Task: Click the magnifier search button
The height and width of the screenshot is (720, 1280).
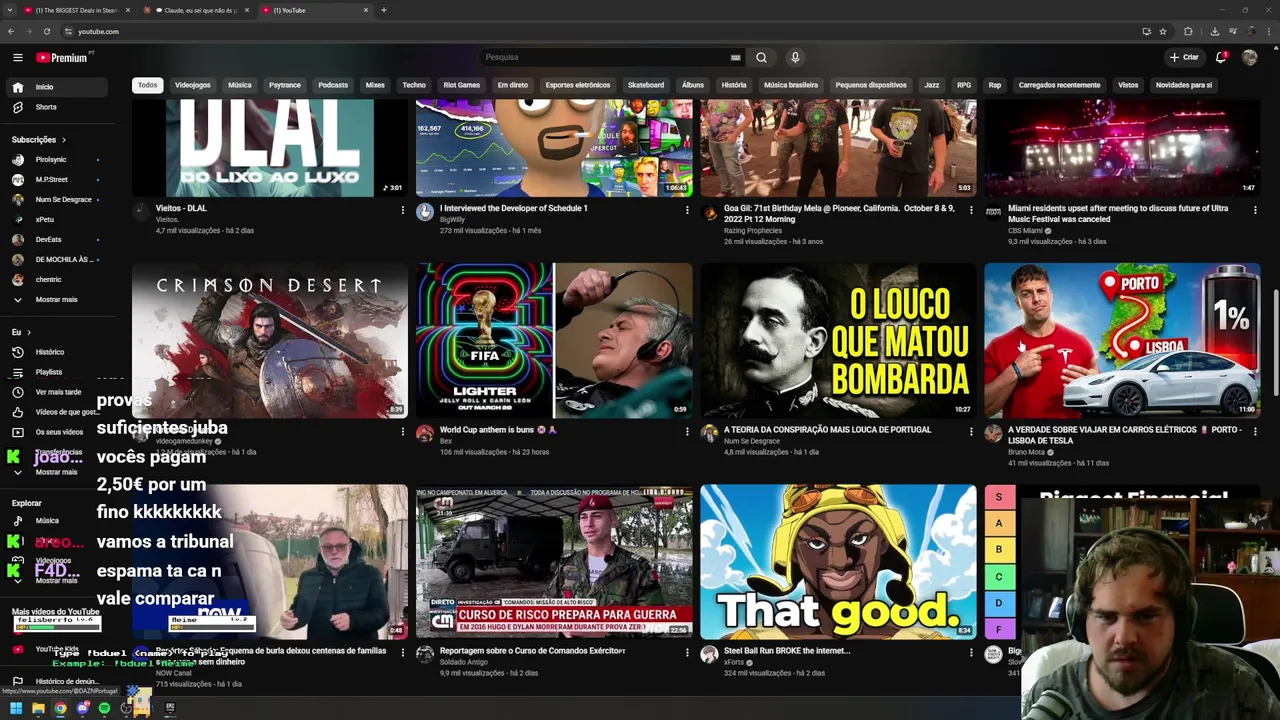Action: pyautogui.click(x=761, y=57)
